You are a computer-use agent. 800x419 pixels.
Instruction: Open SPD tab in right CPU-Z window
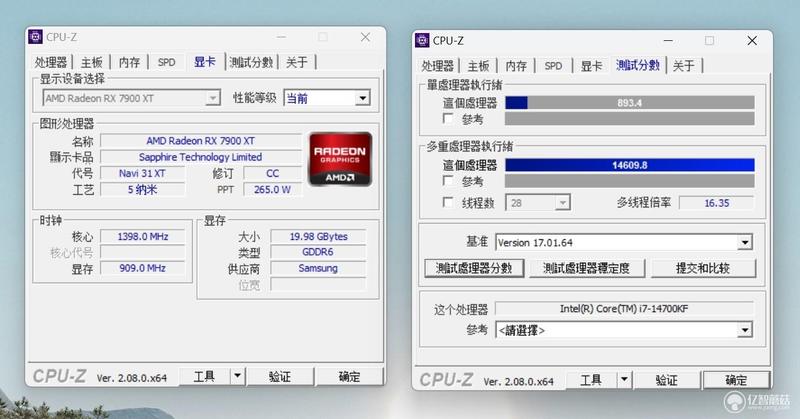click(x=554, y=66)
